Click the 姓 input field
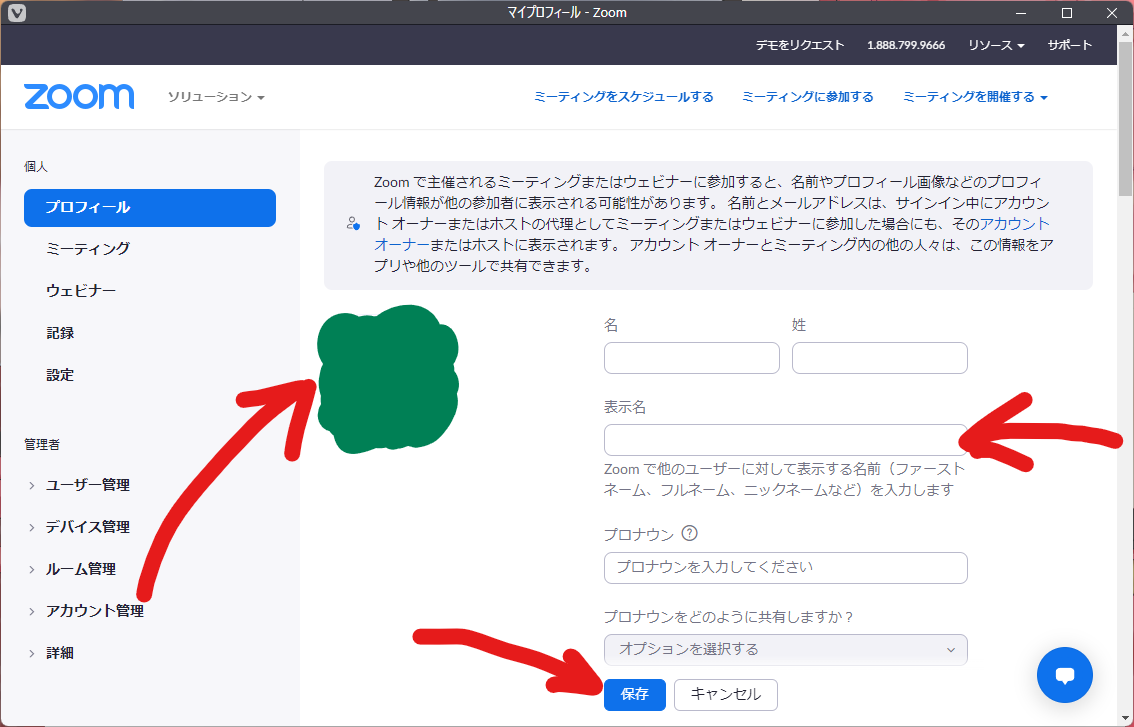The width and height of the screenshot is (1134, 727). coord(879,358)
